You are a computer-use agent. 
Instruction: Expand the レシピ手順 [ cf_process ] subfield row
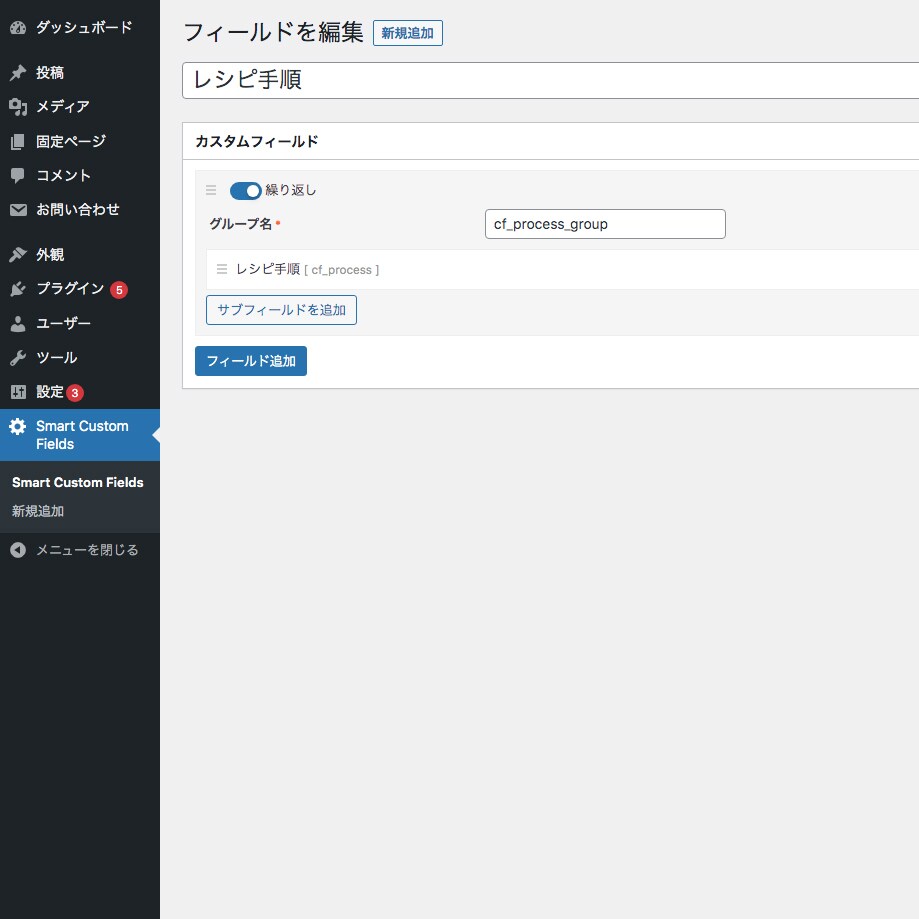point(563,270)
